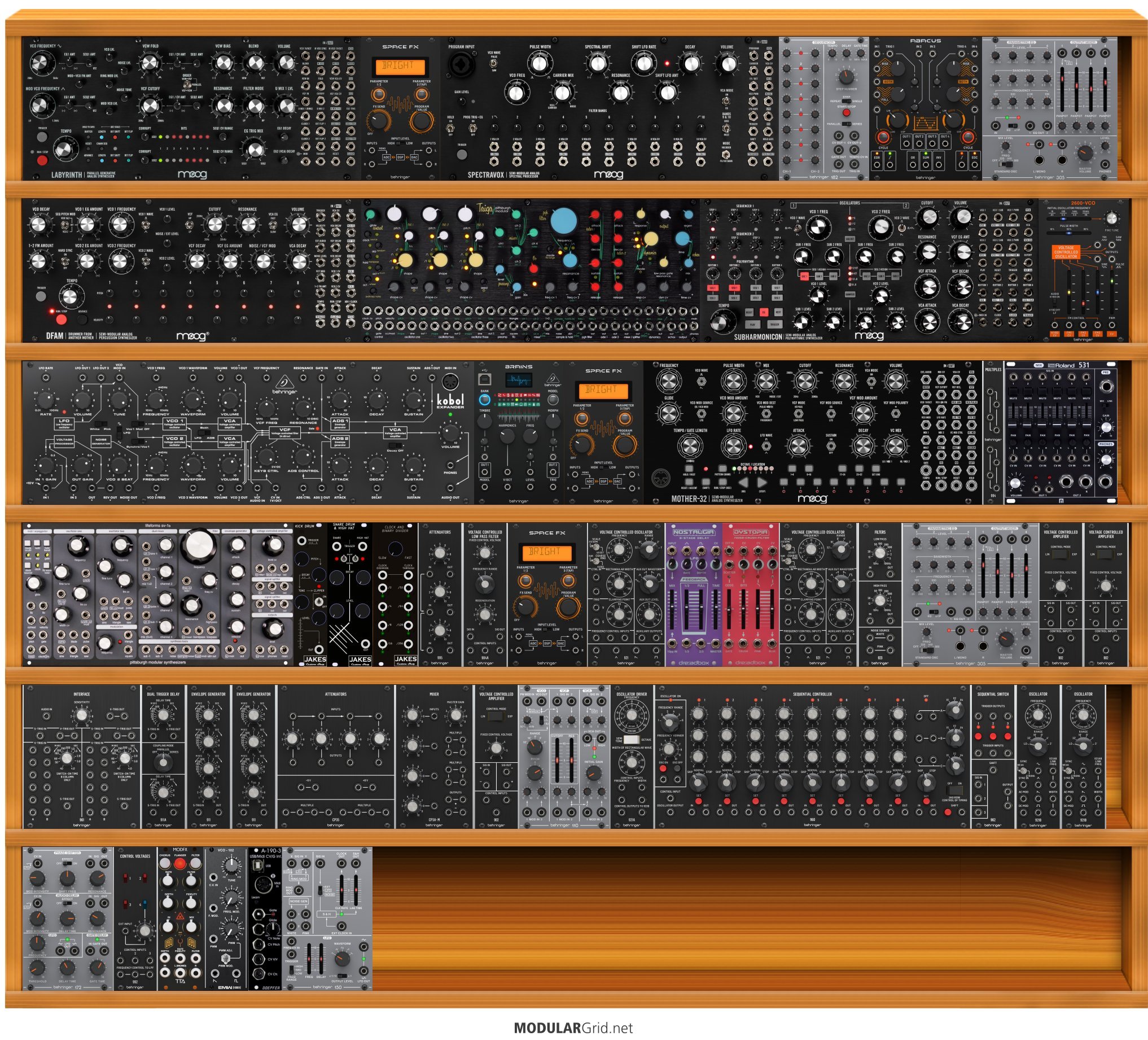The image size is (1148, 1040).
Task: Click the Brains waveform display
Action: tap(518, 380)
